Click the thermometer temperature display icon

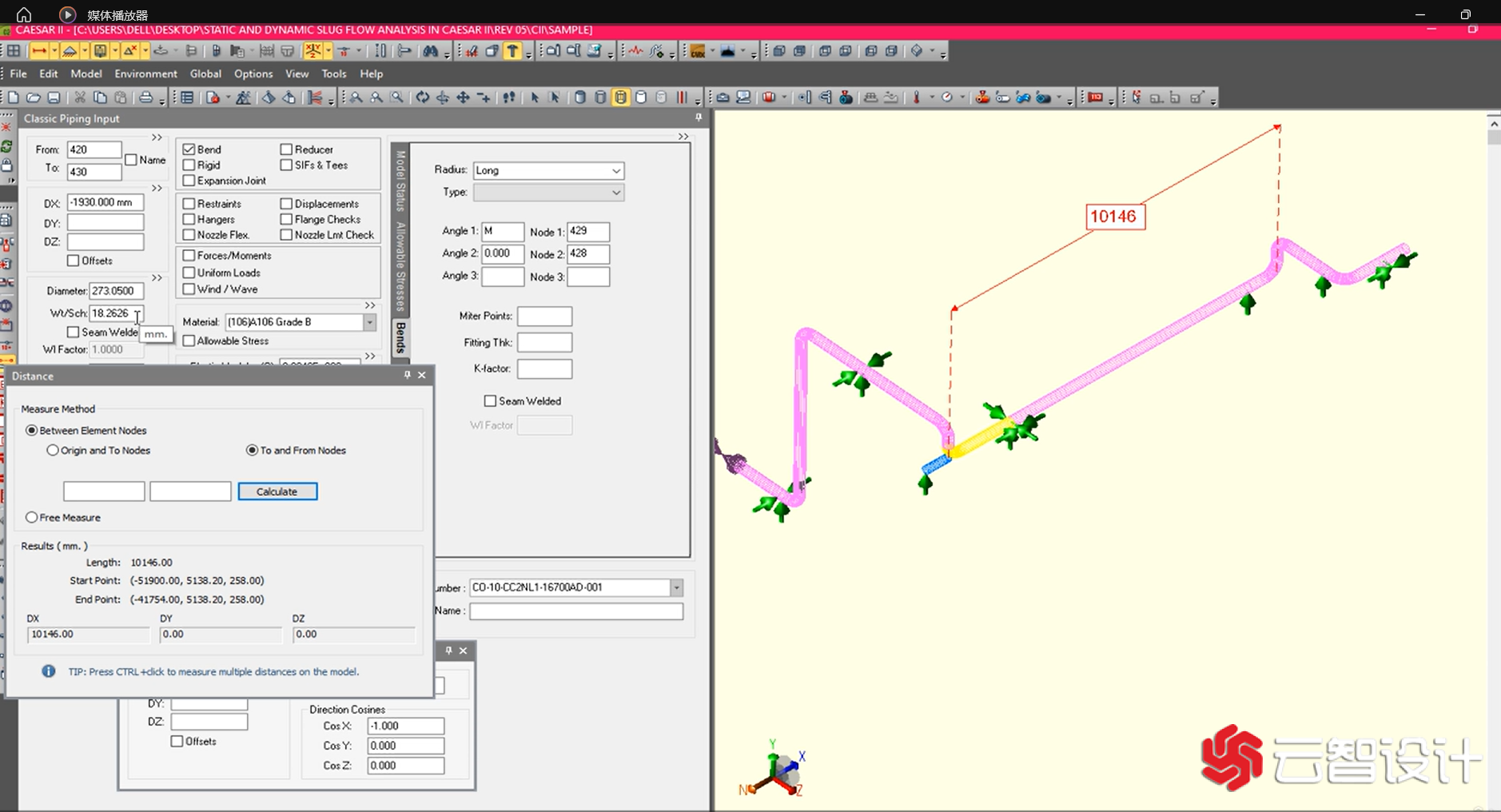tap(917, 98)
